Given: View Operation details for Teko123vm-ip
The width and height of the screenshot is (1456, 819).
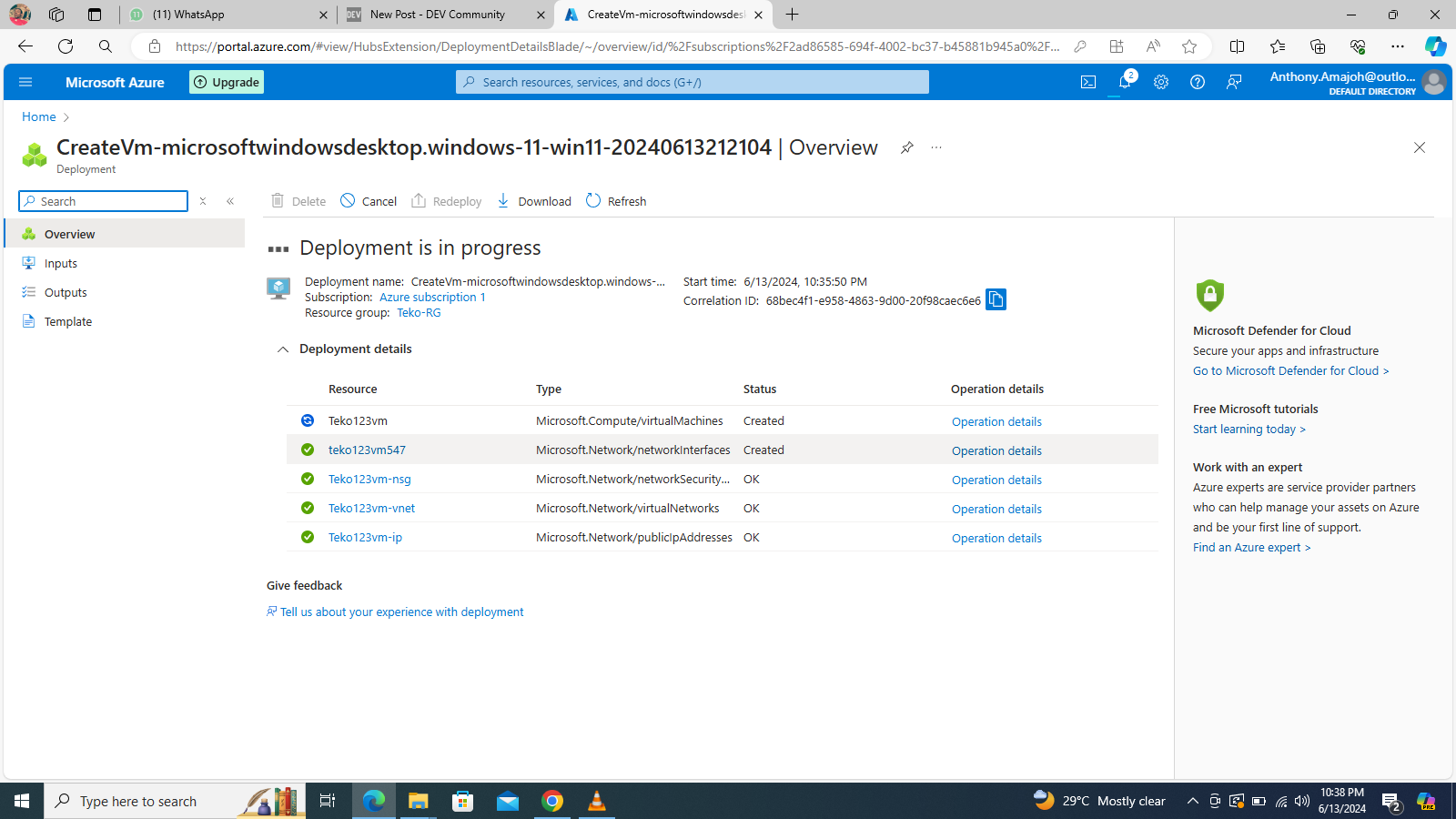Looking at the screenshot, I should pyautogui.click(x=996, y=538).
